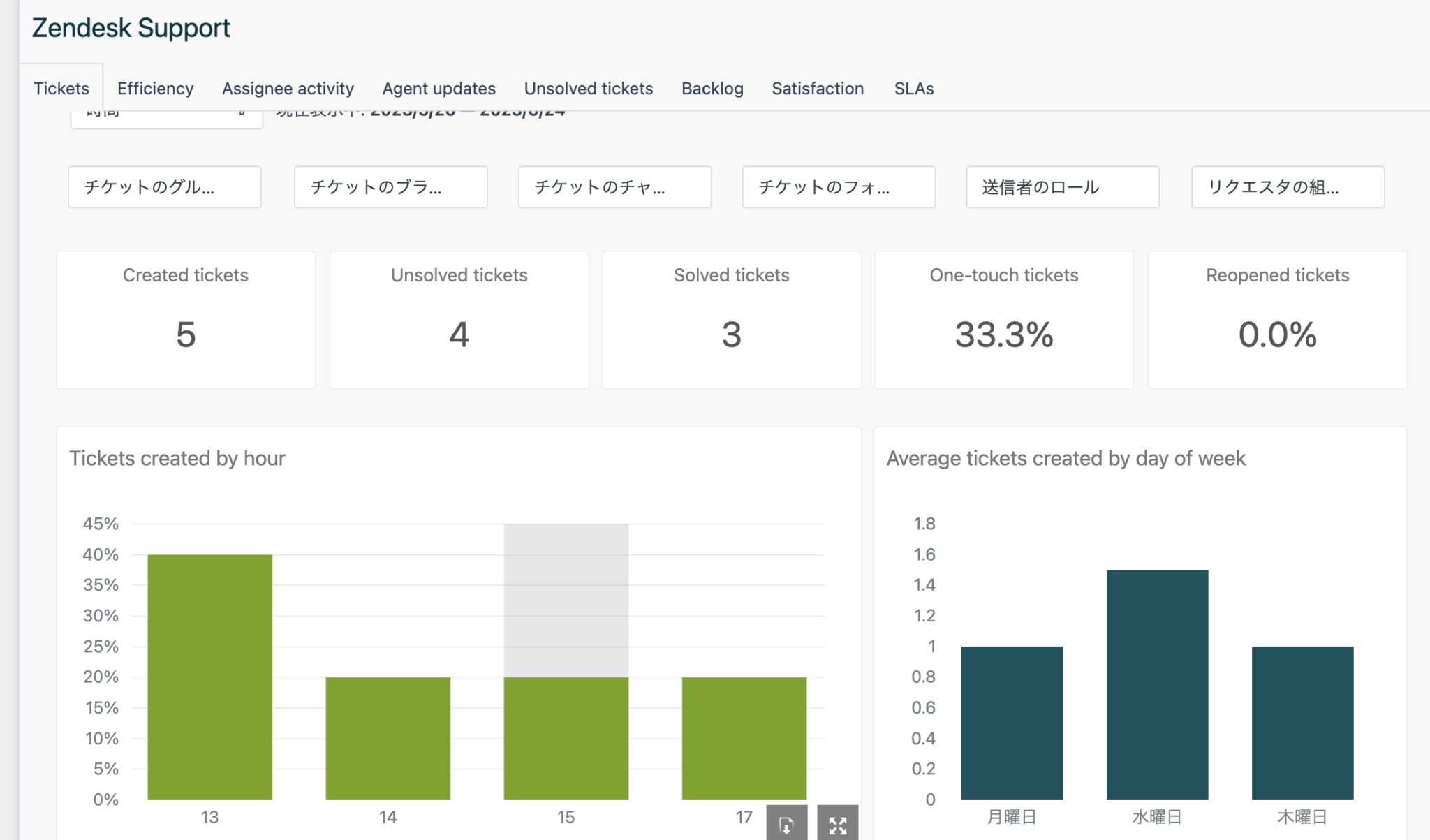
Task: Switch to the SLAs tab
Action: [x=913, y=88]
